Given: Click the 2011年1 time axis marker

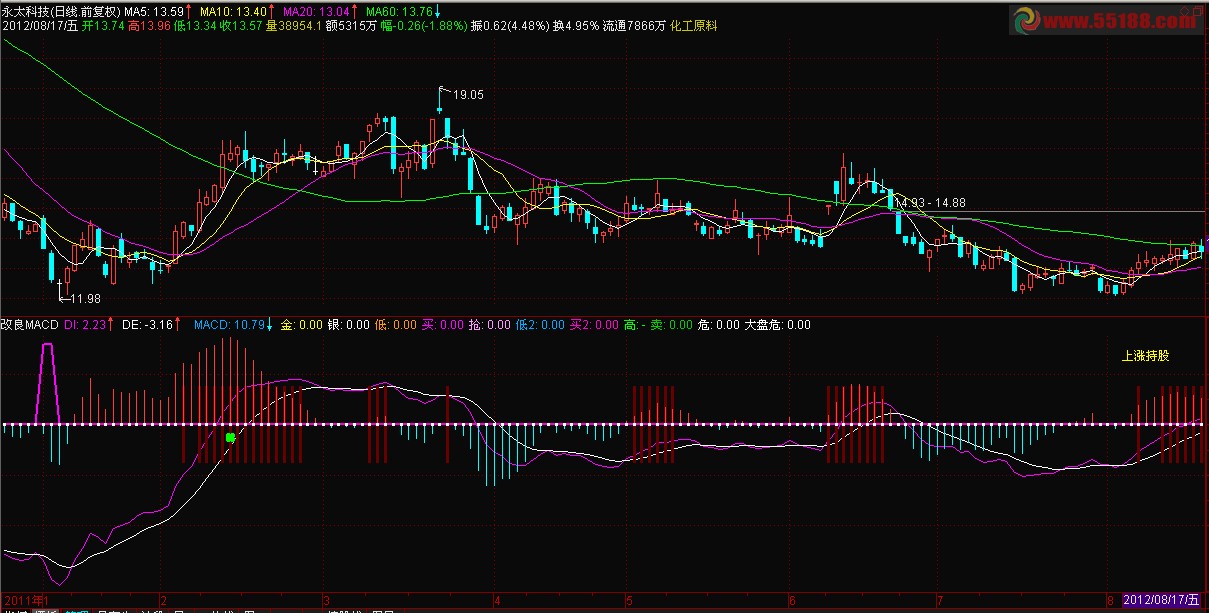Looking at the screenshot, I should coord(25,599).
